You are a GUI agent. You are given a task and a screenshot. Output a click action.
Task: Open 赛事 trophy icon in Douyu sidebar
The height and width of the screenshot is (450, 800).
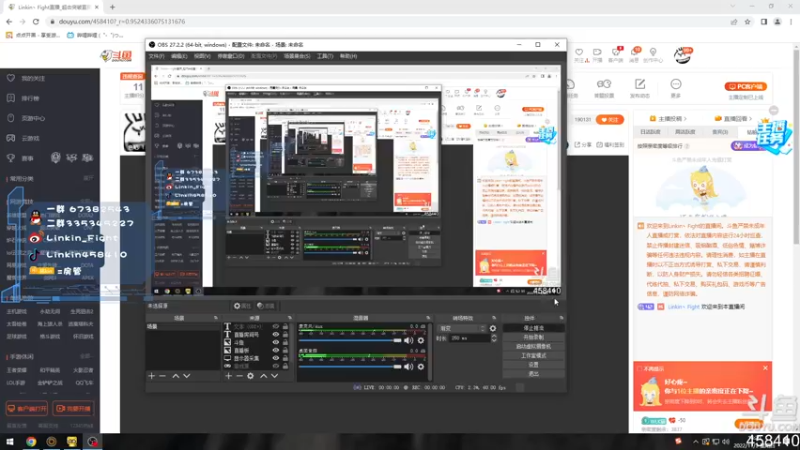coord(11,158)
